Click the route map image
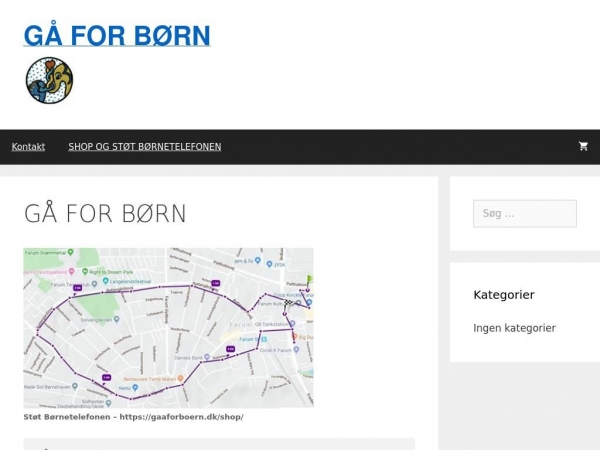This screenshot has height=450, width=600. [168, 328]
